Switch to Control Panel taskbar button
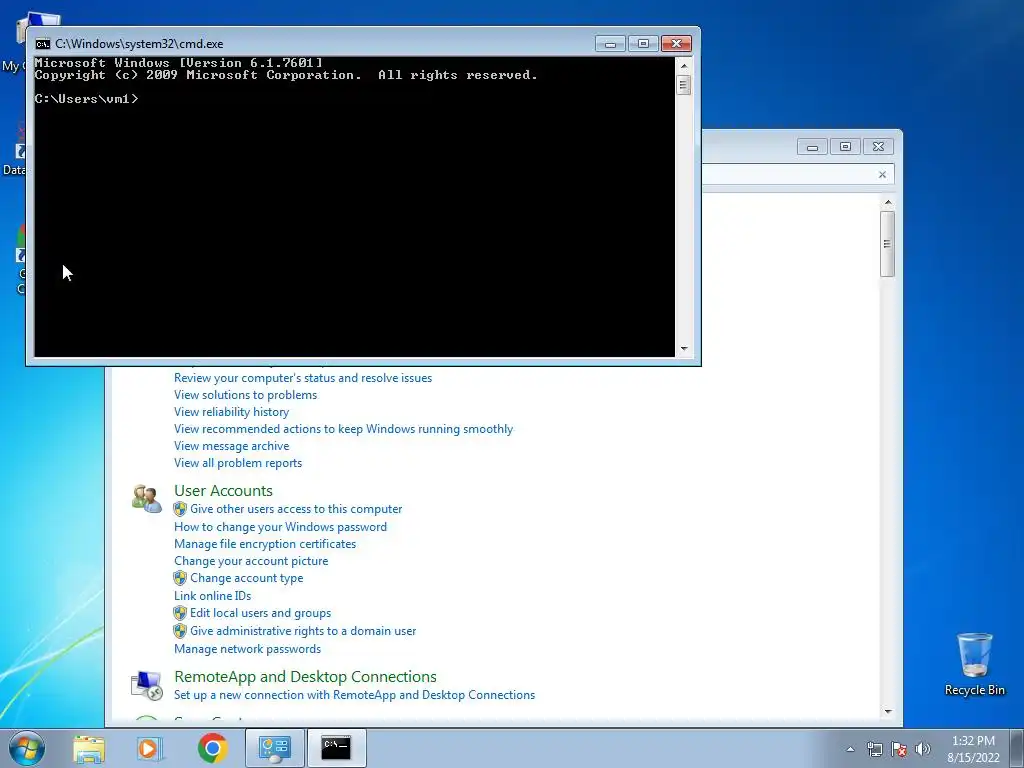 [x=274, y=748]
